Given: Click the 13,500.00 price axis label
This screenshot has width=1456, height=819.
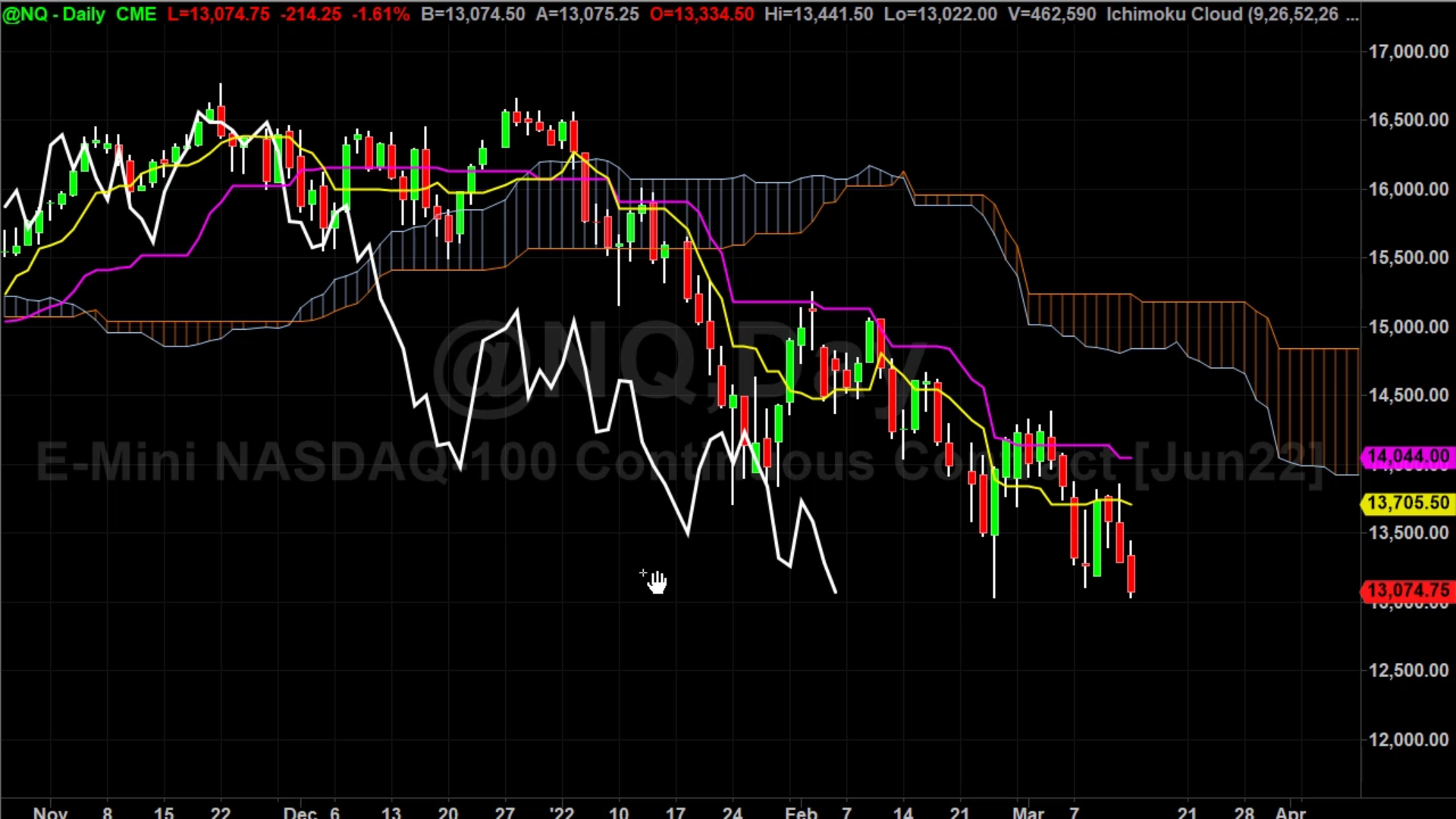Looking at the screenshot, I should [1408, 533].
